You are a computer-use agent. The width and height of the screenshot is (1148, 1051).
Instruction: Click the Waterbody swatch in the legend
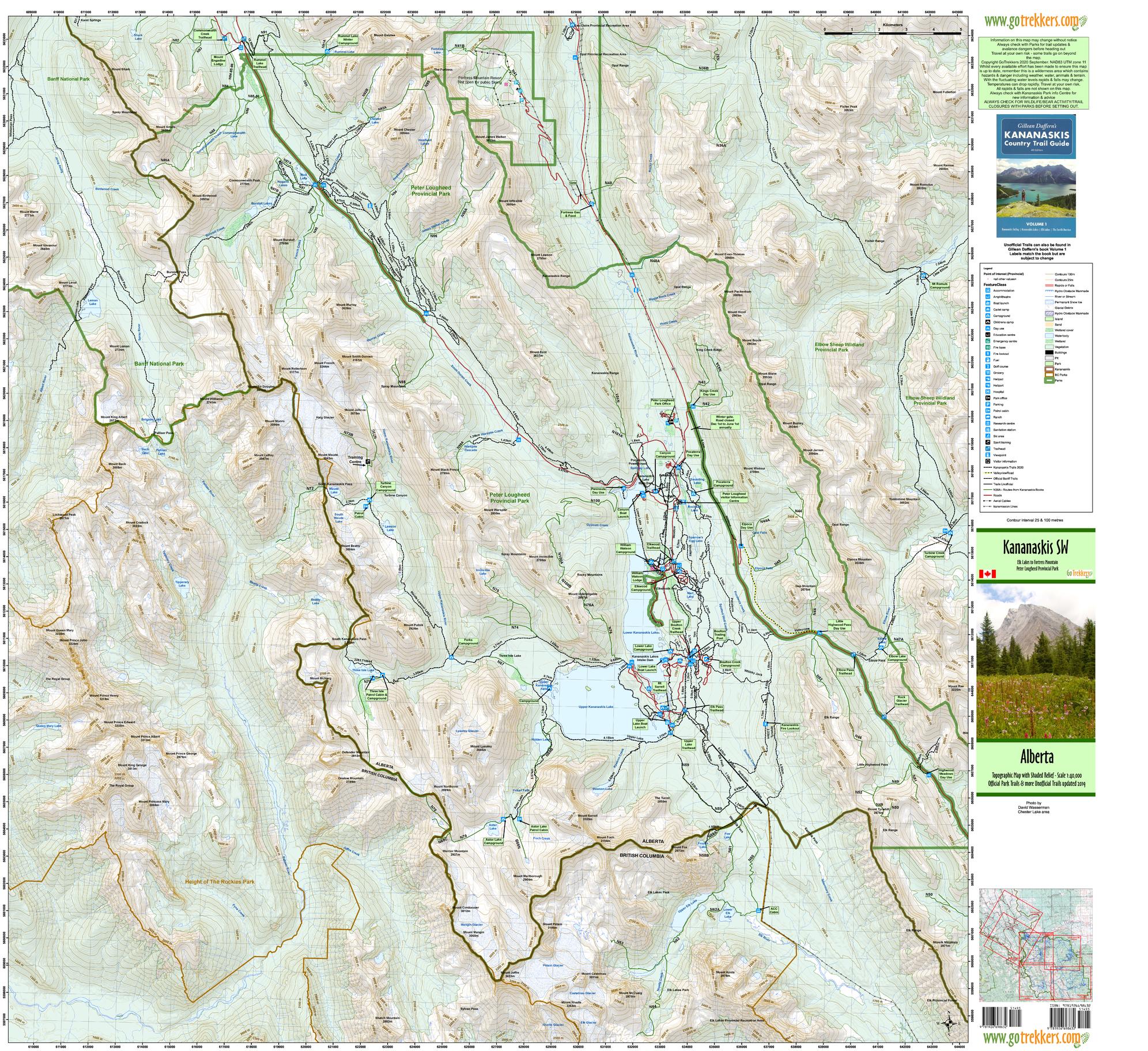click(x=1049, y=335)
